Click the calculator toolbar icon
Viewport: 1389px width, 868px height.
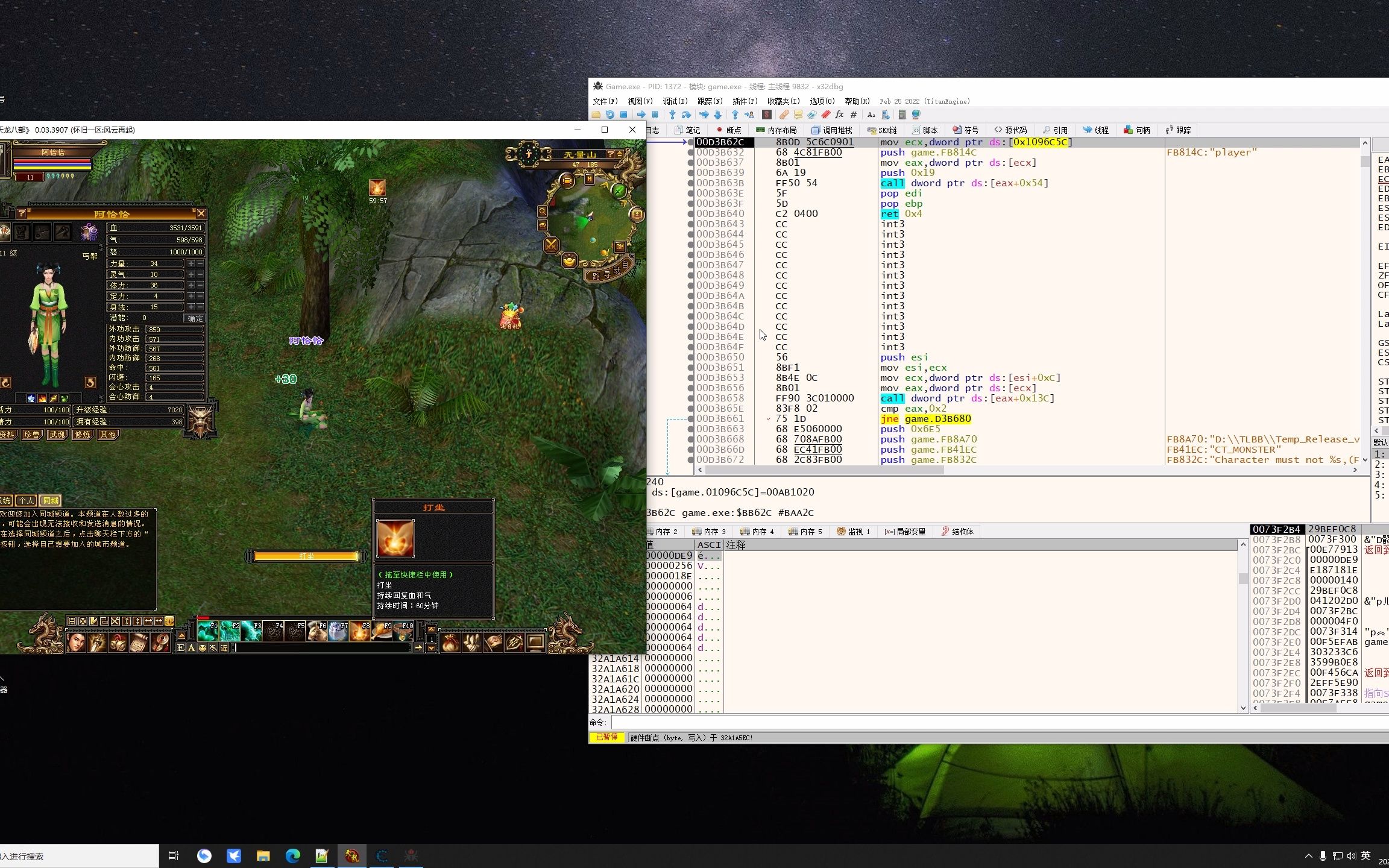902,115
